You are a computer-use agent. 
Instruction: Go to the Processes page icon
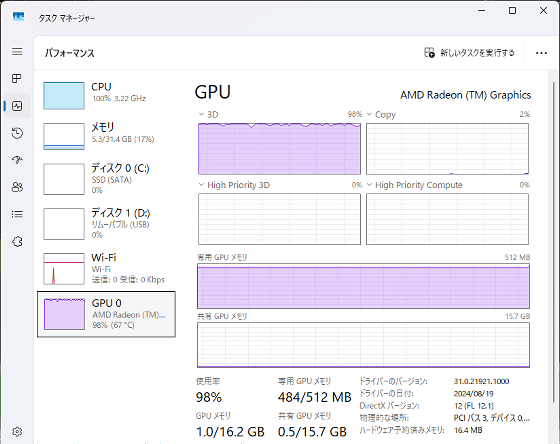17,79
